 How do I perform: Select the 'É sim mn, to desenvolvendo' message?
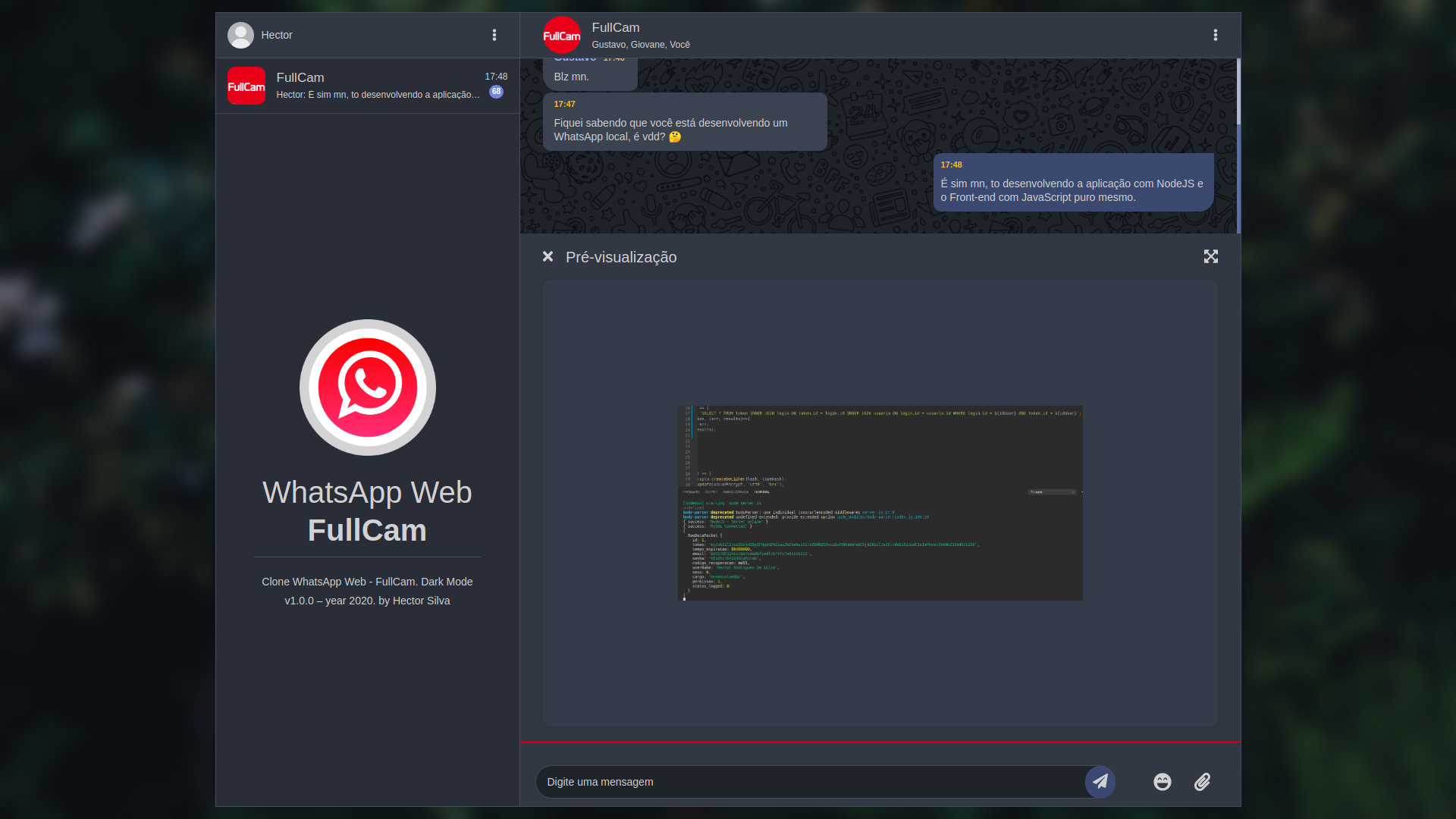click(1073, 182)
